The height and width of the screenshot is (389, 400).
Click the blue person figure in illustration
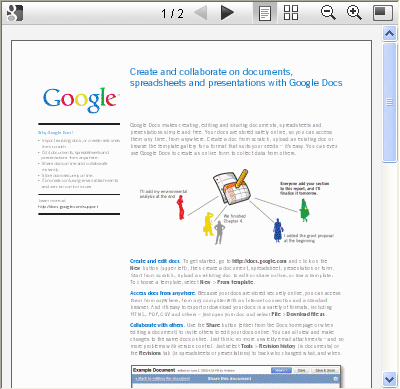point(278,230)
